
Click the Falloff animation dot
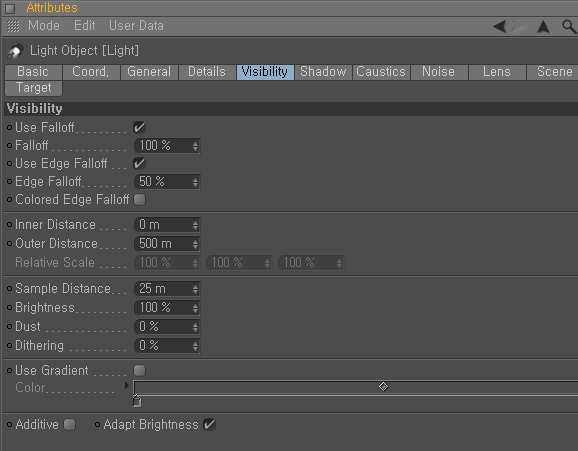10,146
